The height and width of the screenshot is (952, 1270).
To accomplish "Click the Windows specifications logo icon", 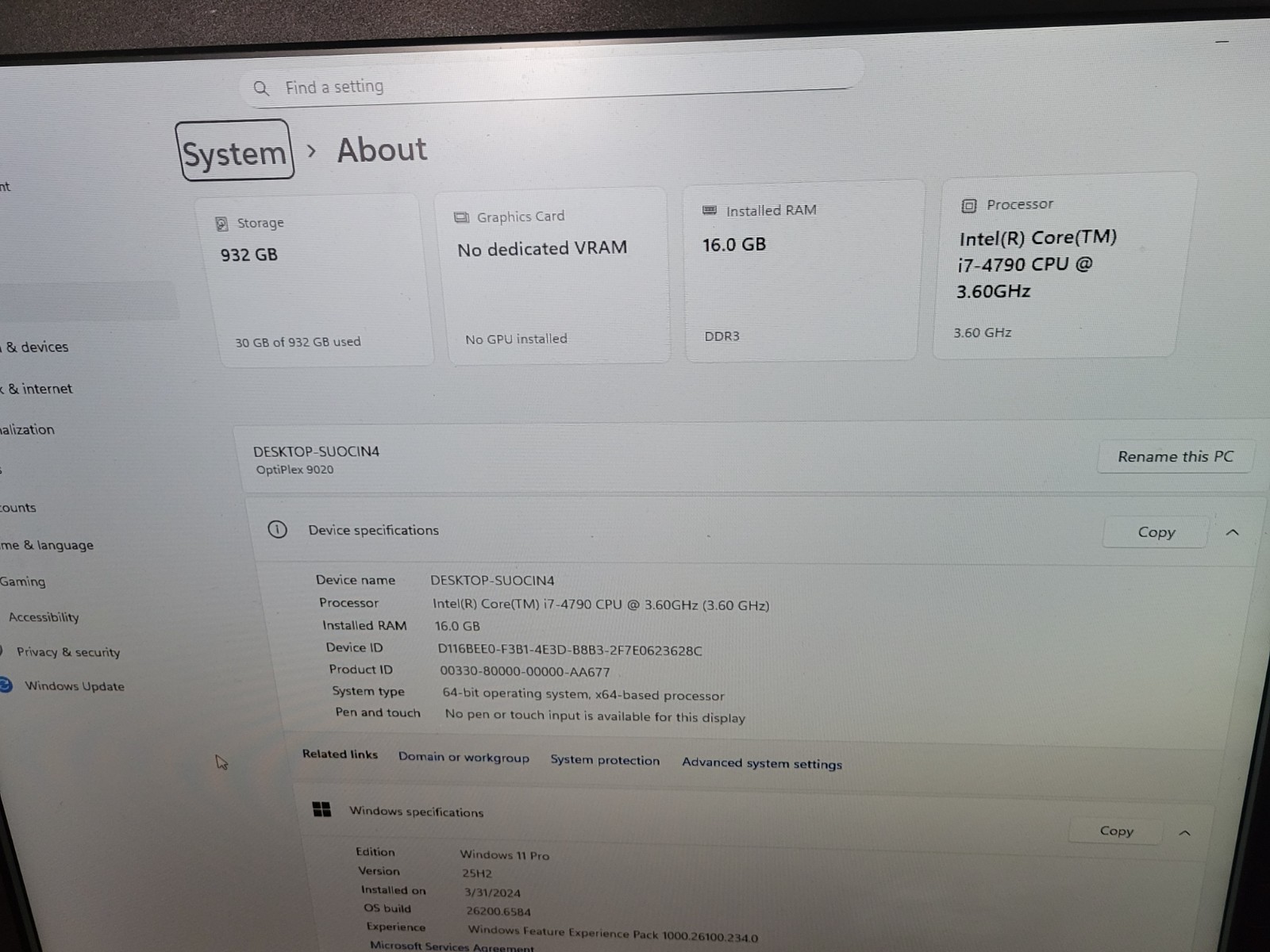I will click(322, 810).
